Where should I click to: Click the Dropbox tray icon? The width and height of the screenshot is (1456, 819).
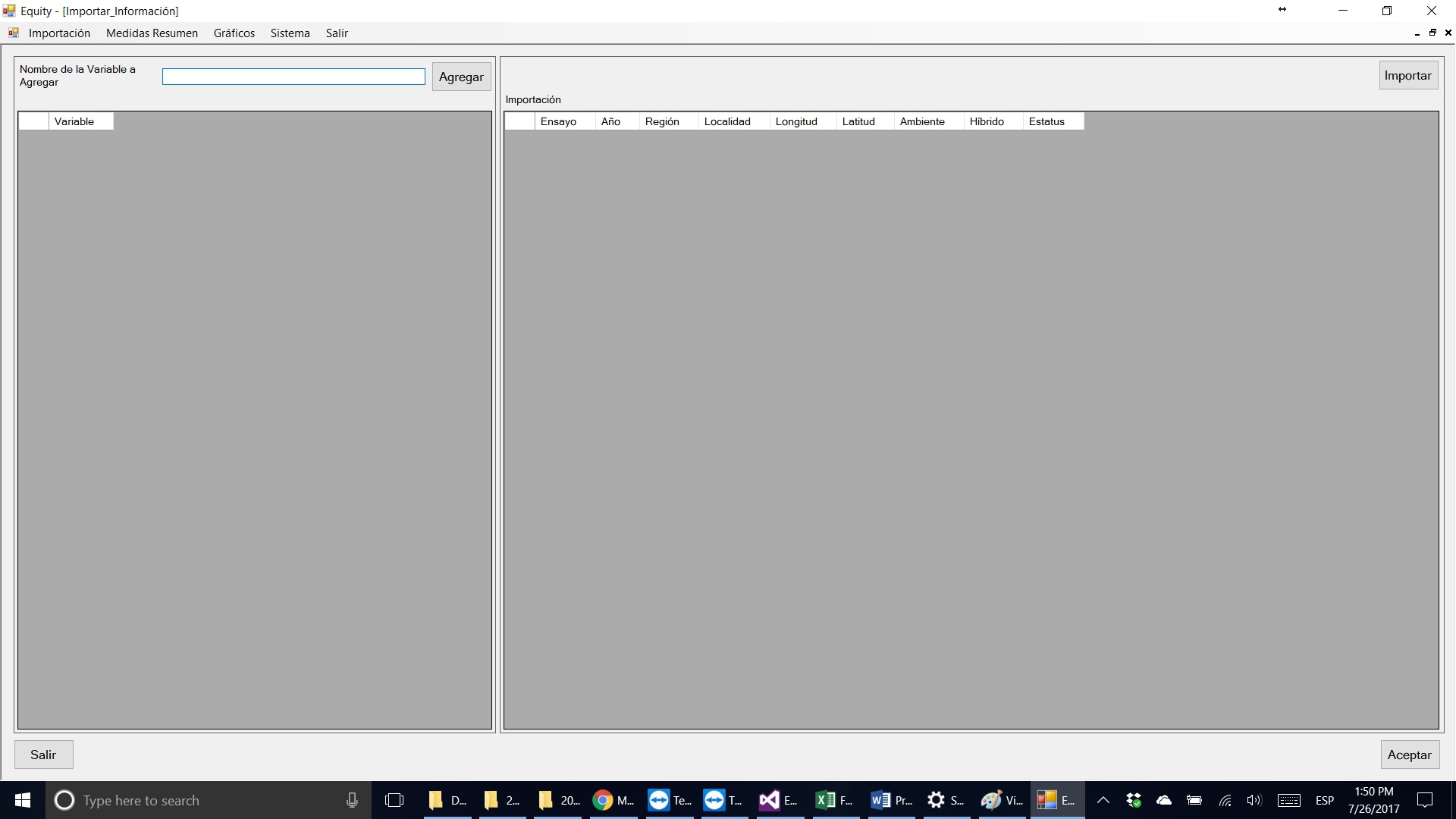[x=1134, y=800]
